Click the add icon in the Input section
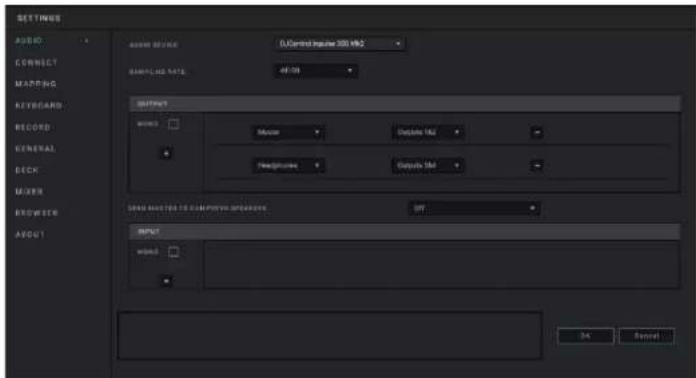Screen dimensions: 696x378 coord(166,281)
